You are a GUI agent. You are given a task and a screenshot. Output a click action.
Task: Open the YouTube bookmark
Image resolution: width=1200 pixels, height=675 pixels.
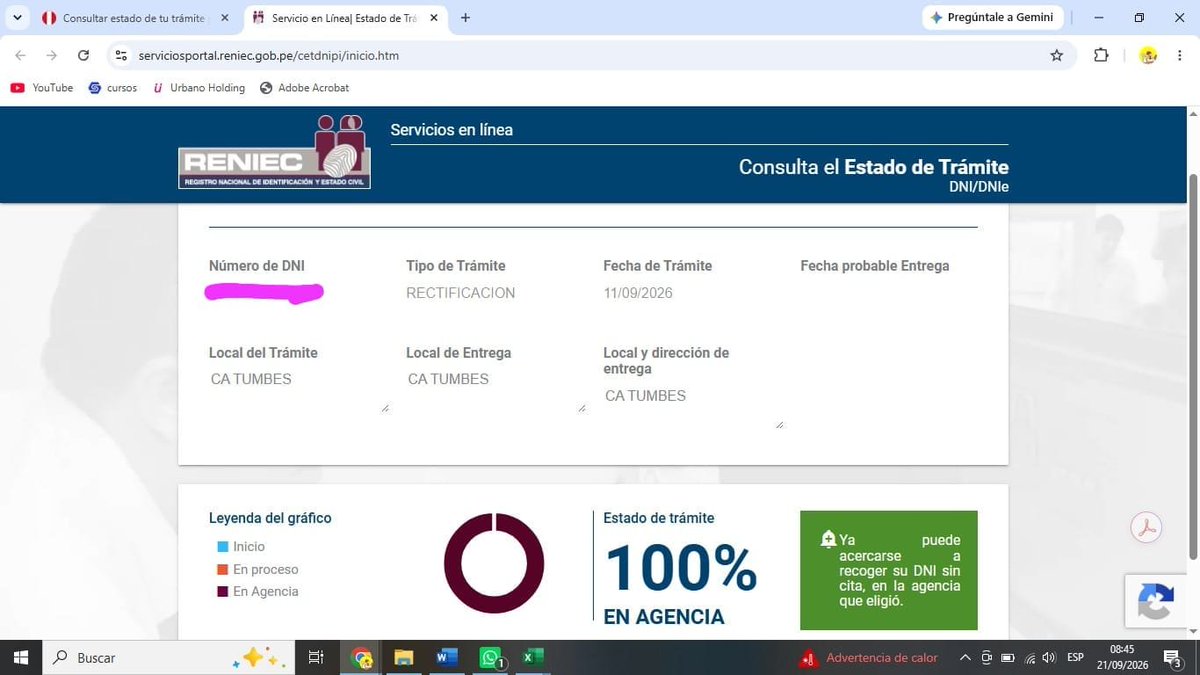[x=42, y=88]
